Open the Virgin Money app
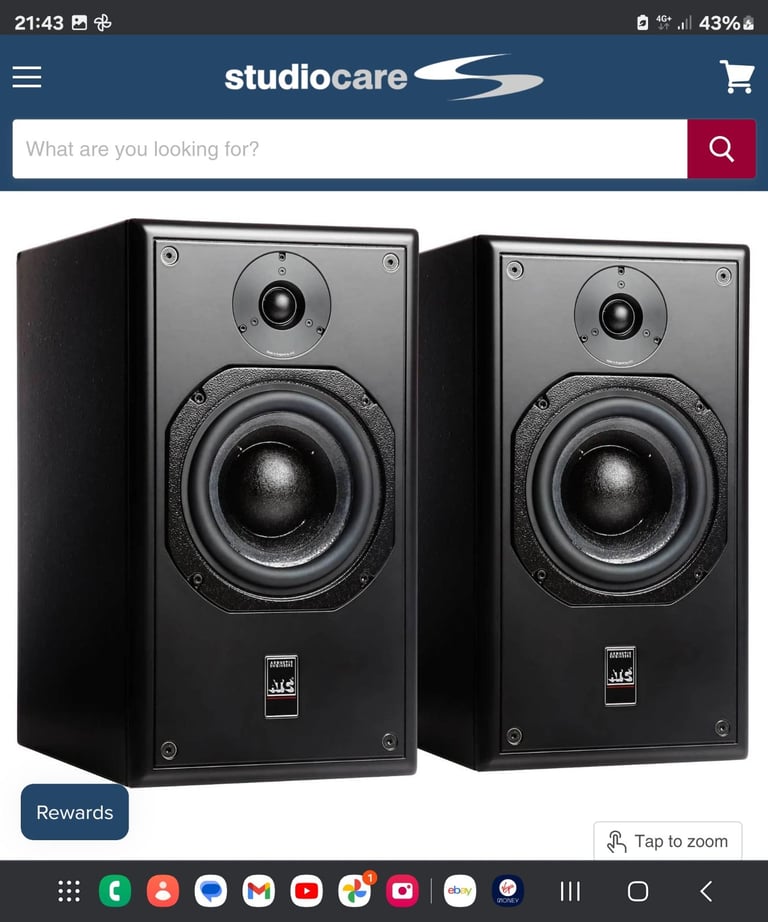Screen dimensions: 768x922 pyautogui.click(x=507, y=891)
